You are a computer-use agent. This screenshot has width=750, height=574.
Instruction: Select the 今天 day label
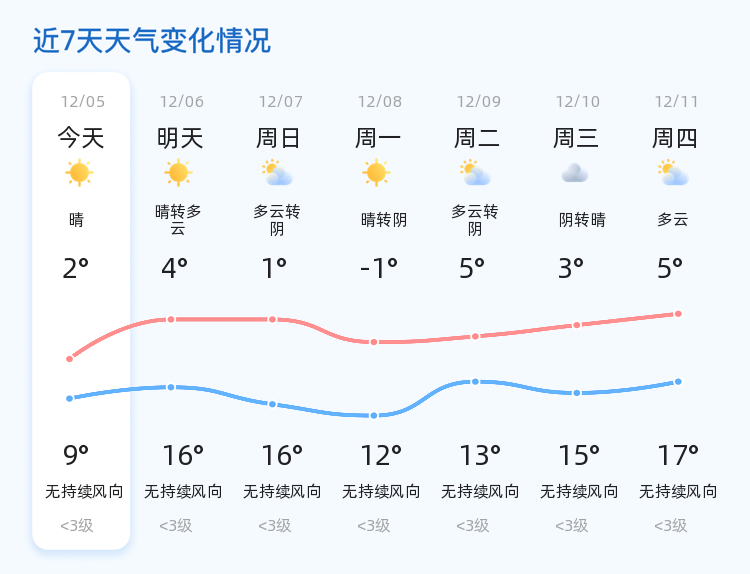80,137
